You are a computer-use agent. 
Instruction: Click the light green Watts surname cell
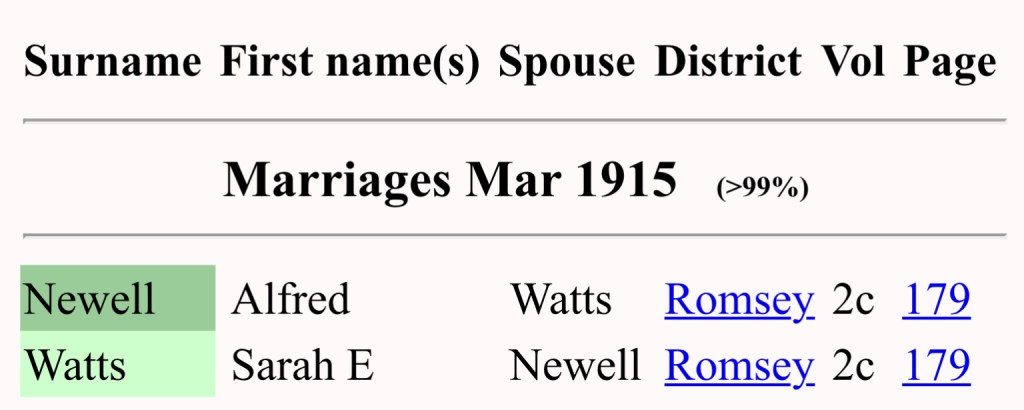[117, 365]
